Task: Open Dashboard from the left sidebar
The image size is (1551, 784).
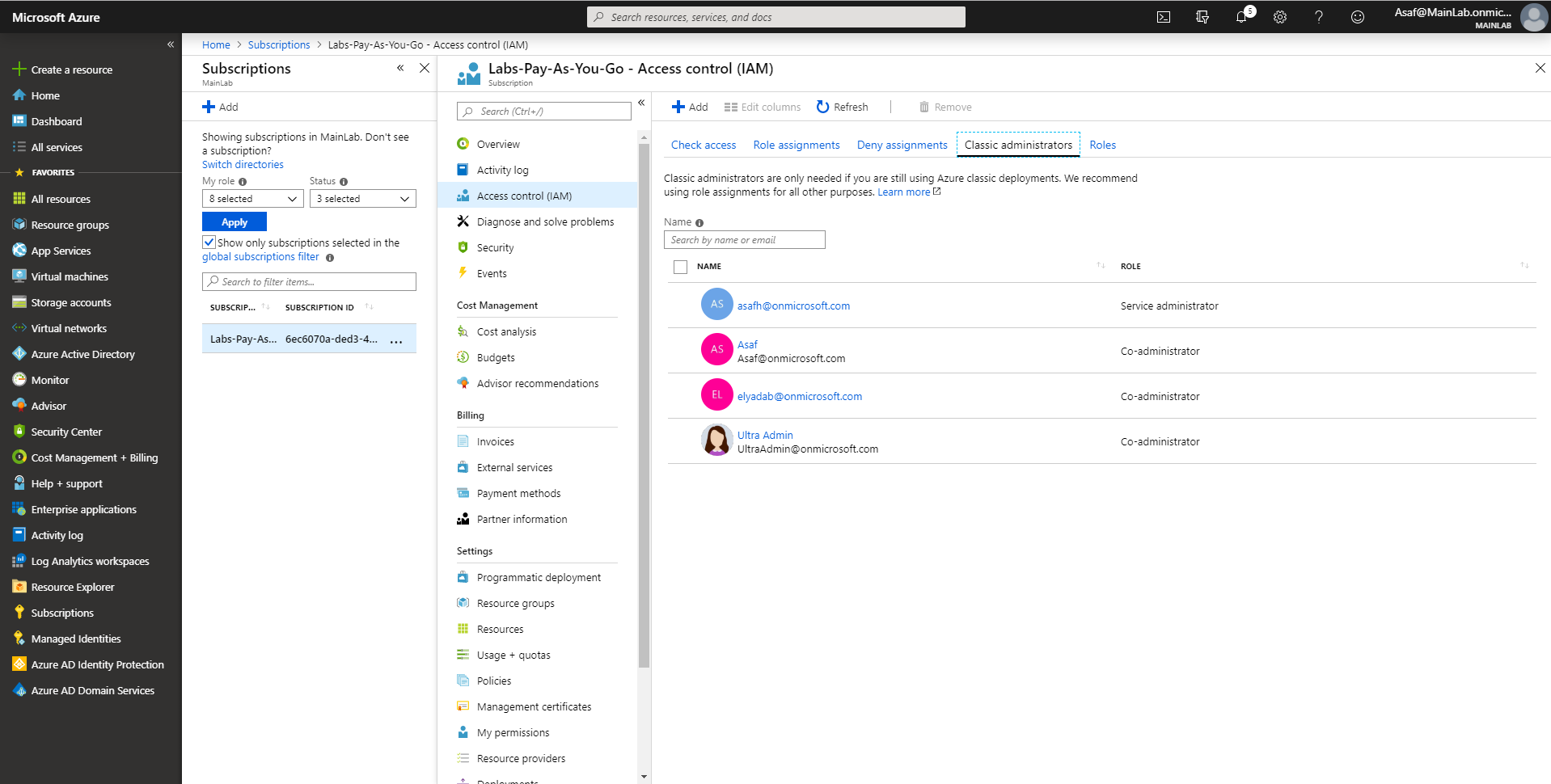Action: pos(56,121)
